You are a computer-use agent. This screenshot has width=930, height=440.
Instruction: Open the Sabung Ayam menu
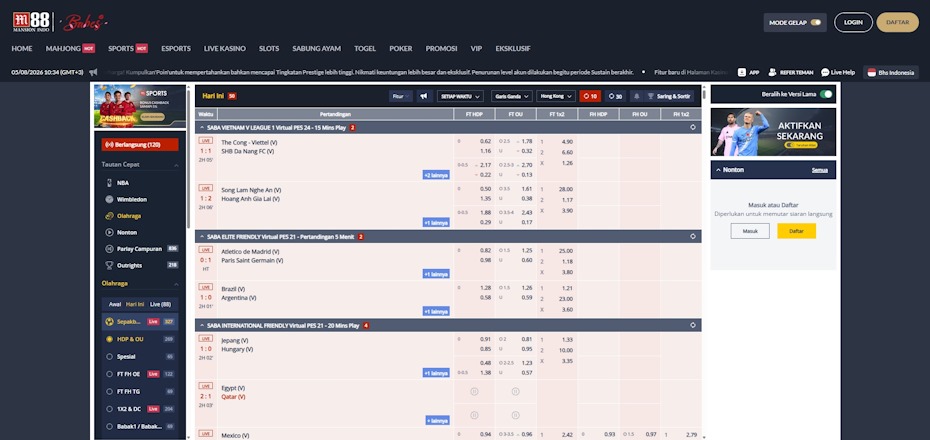click(316, 49)
